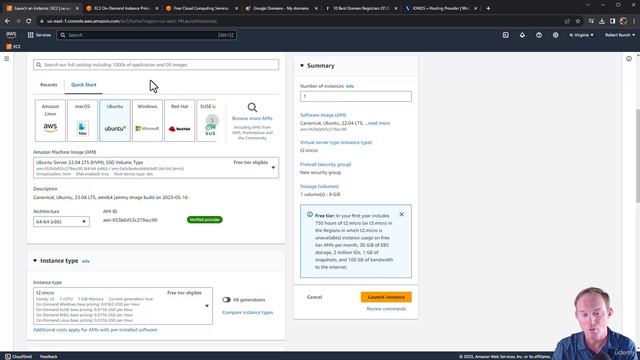Open the Services grid menu
The width and height of the screenshot is (640, 360).
[39, 35]
